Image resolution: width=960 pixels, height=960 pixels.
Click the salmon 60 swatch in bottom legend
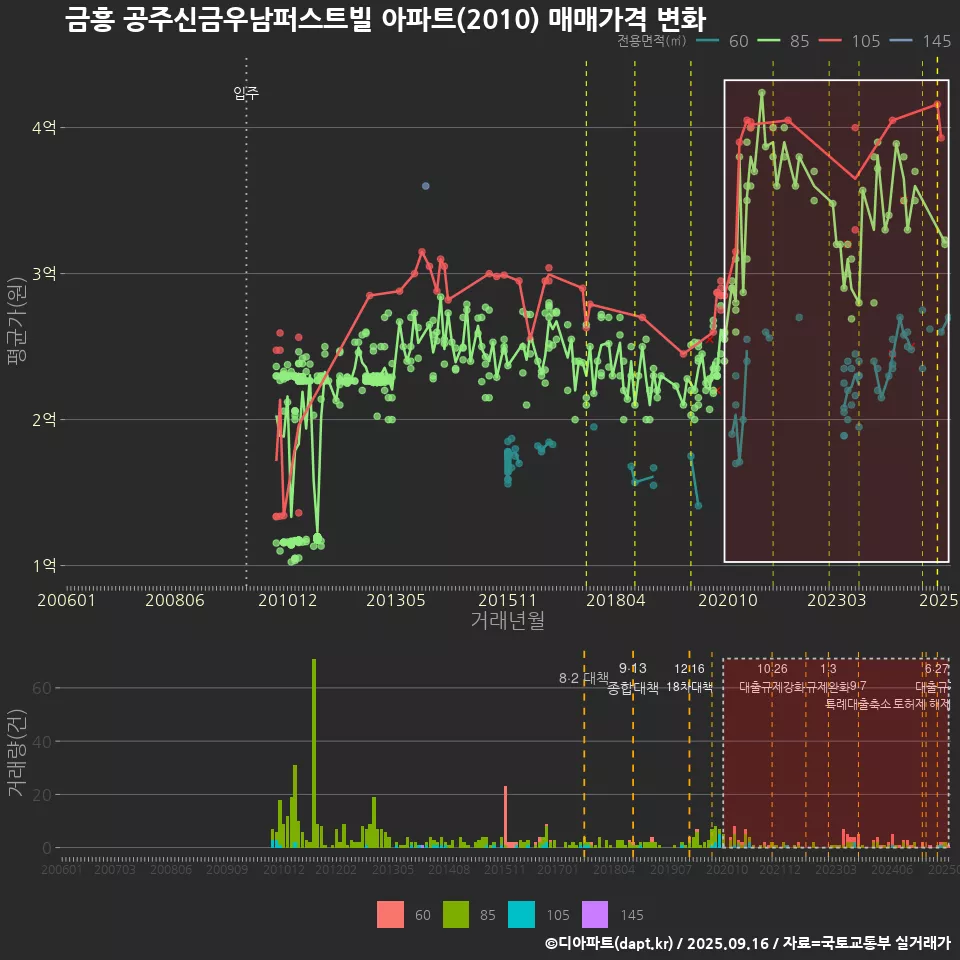coord(390,915)
